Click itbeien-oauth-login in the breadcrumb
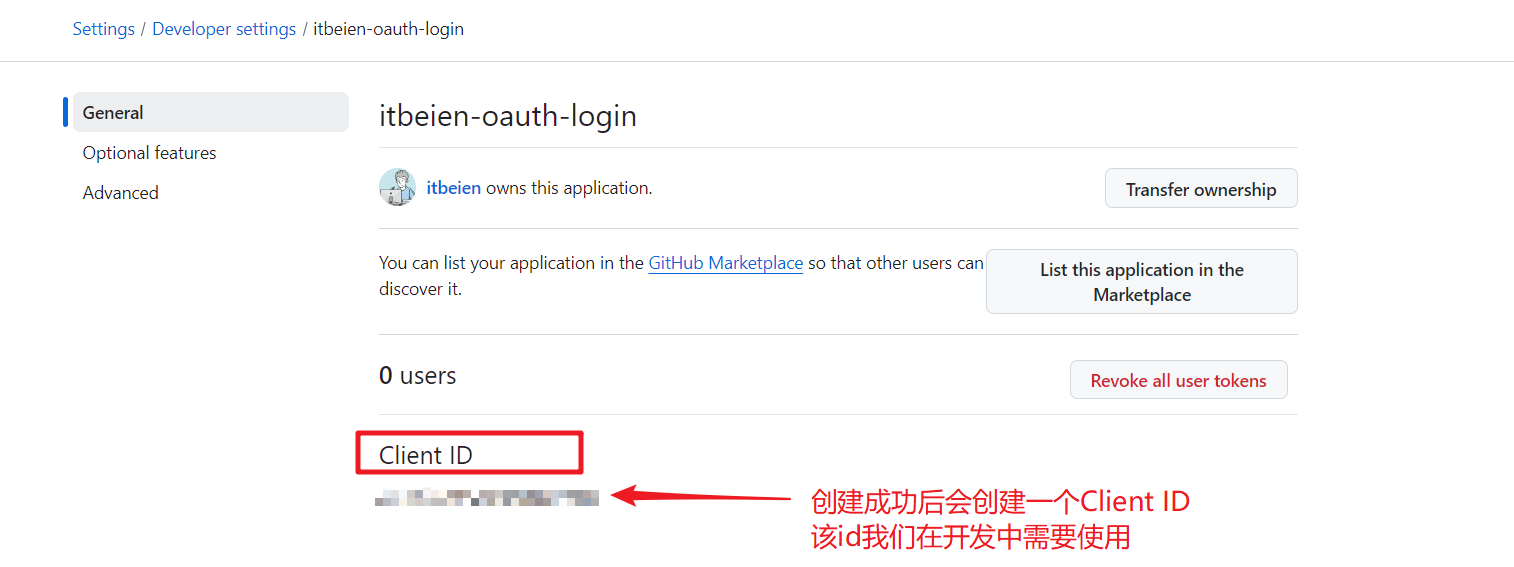 pos(388,29)
